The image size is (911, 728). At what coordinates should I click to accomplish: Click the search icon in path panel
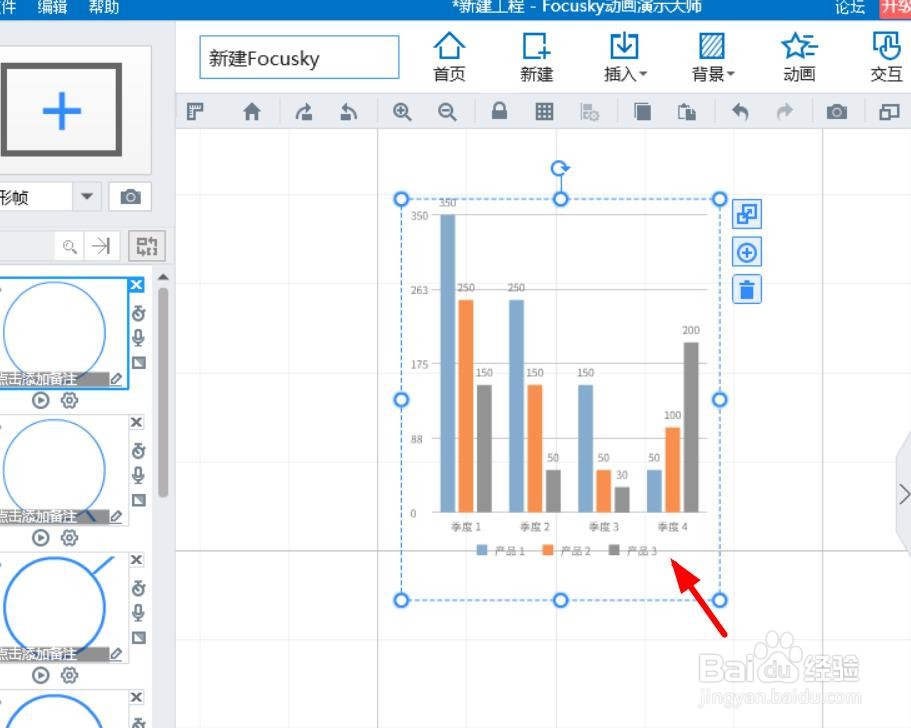[70, 246]
